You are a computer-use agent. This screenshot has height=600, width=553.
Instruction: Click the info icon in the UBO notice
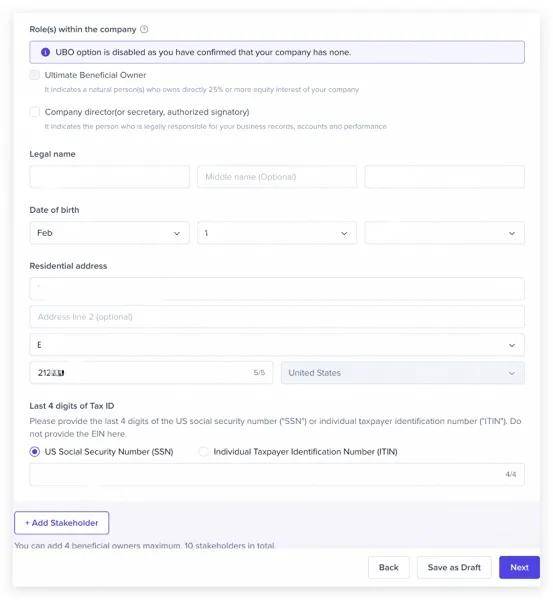45,52
